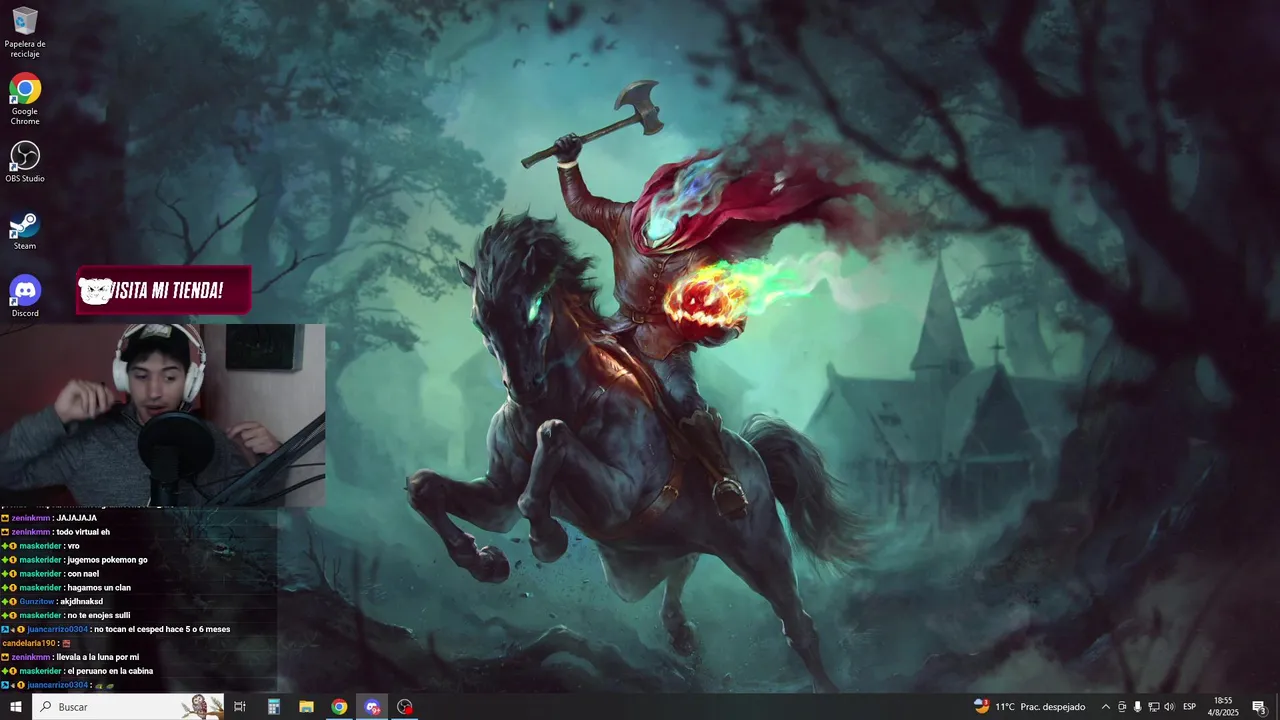The height and width of the screenshot is (720, 1280).
Task: Click chat message 'con nael'
Action: point(85,574)
